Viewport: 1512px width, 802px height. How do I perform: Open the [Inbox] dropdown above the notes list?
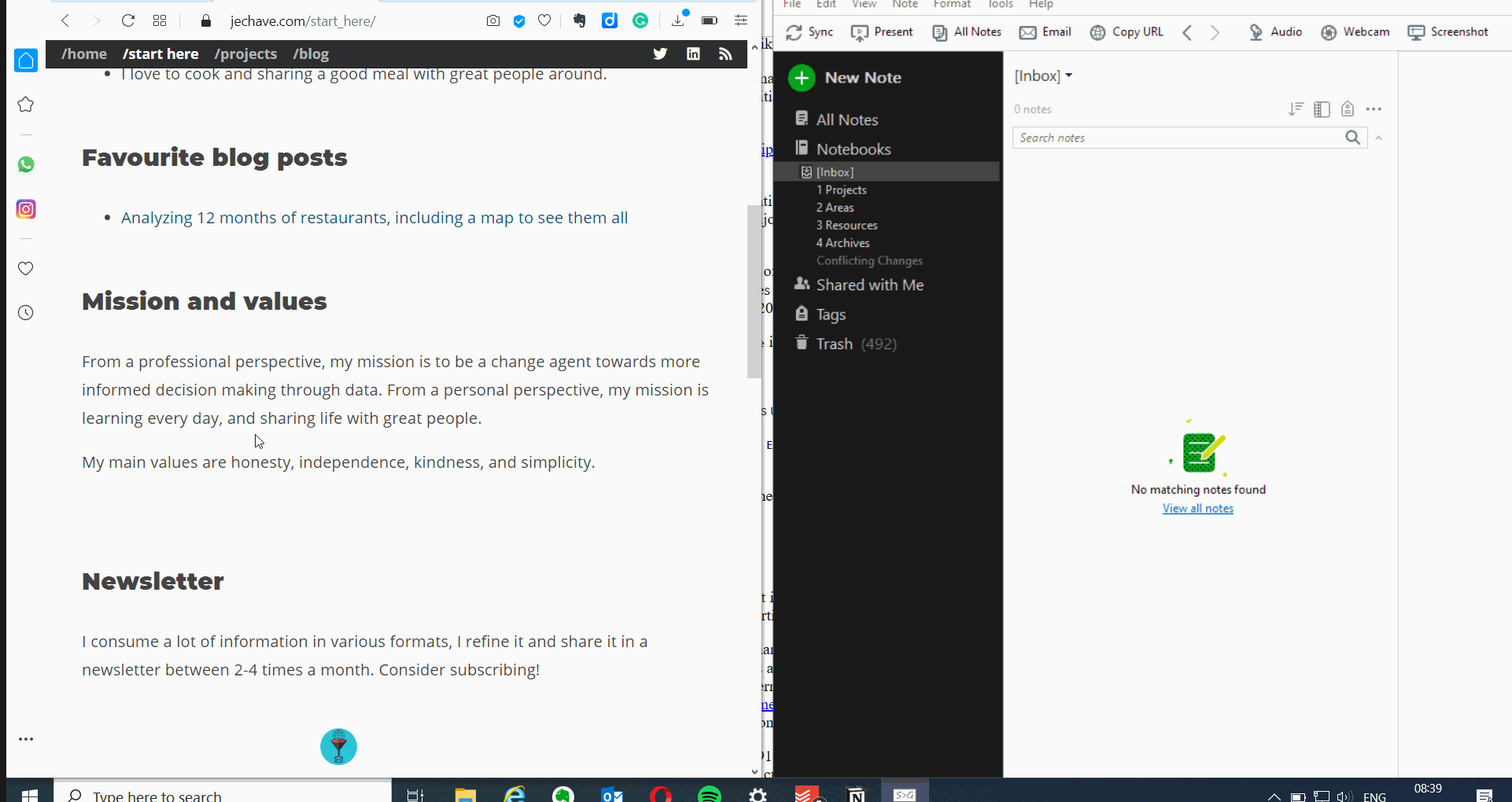[x=1044, y=75]
